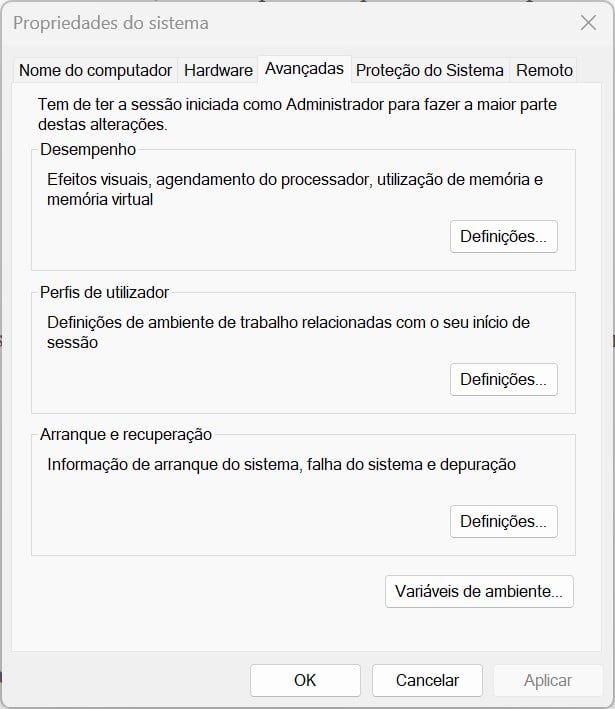The width and height of the screenshot is (615, 709).
Task: Open Definições for Arranque e recuperação
Action: (x=503, y=522)
